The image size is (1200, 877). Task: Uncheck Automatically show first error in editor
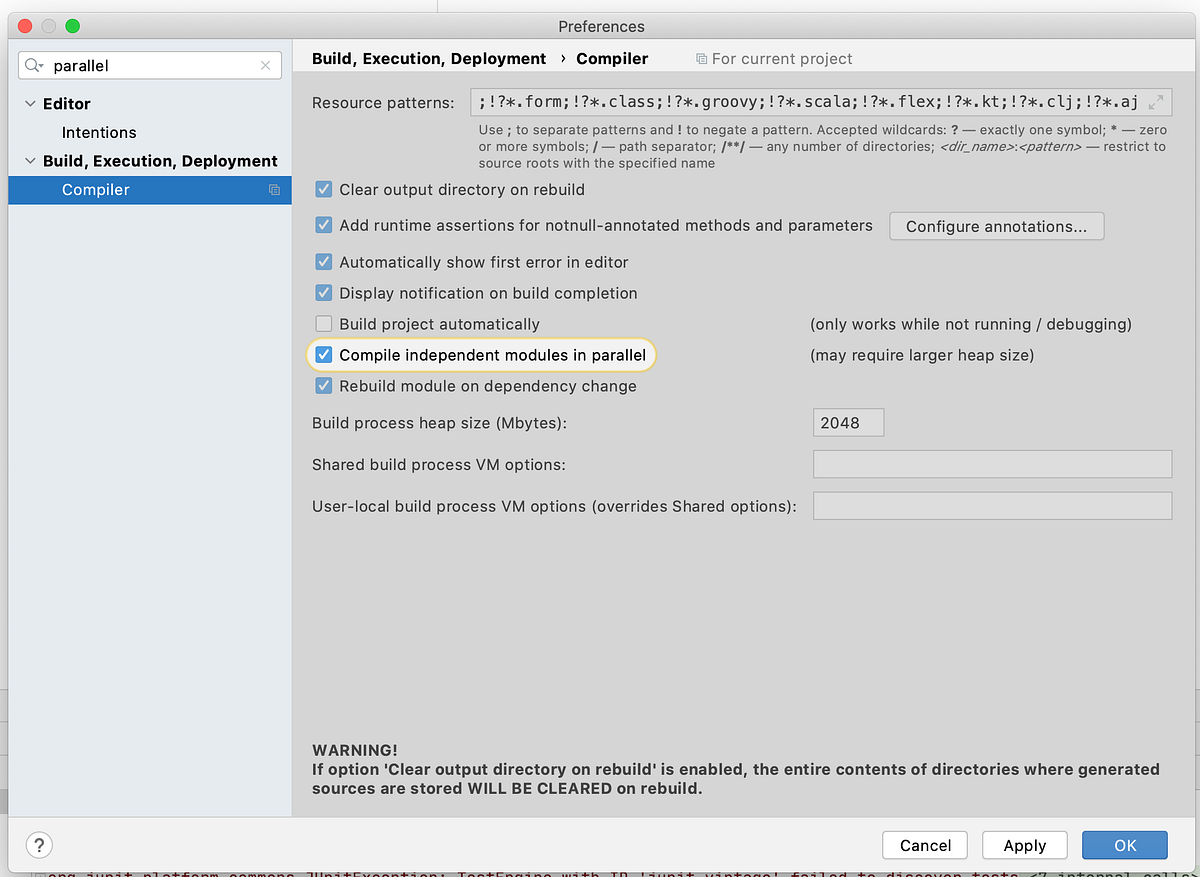click(323, 262)
